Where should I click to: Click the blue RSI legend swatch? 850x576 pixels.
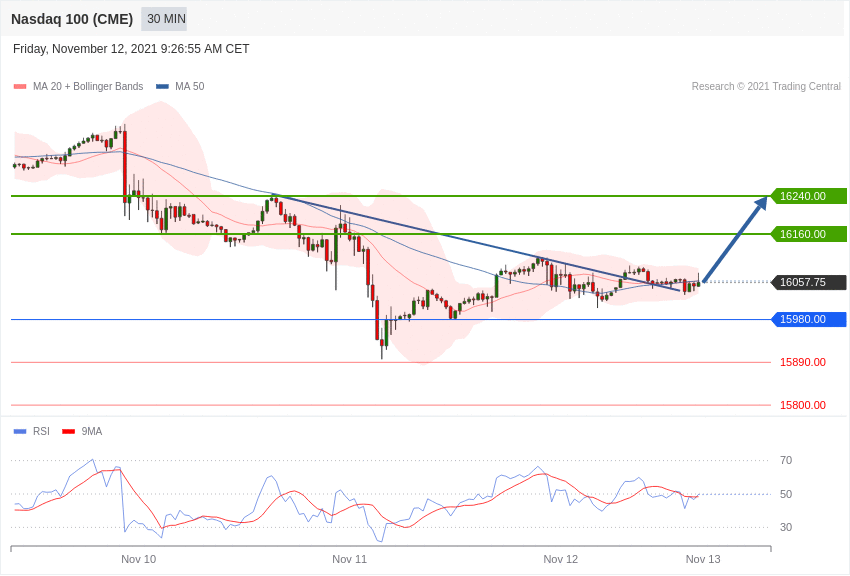(x=20, y=431)
